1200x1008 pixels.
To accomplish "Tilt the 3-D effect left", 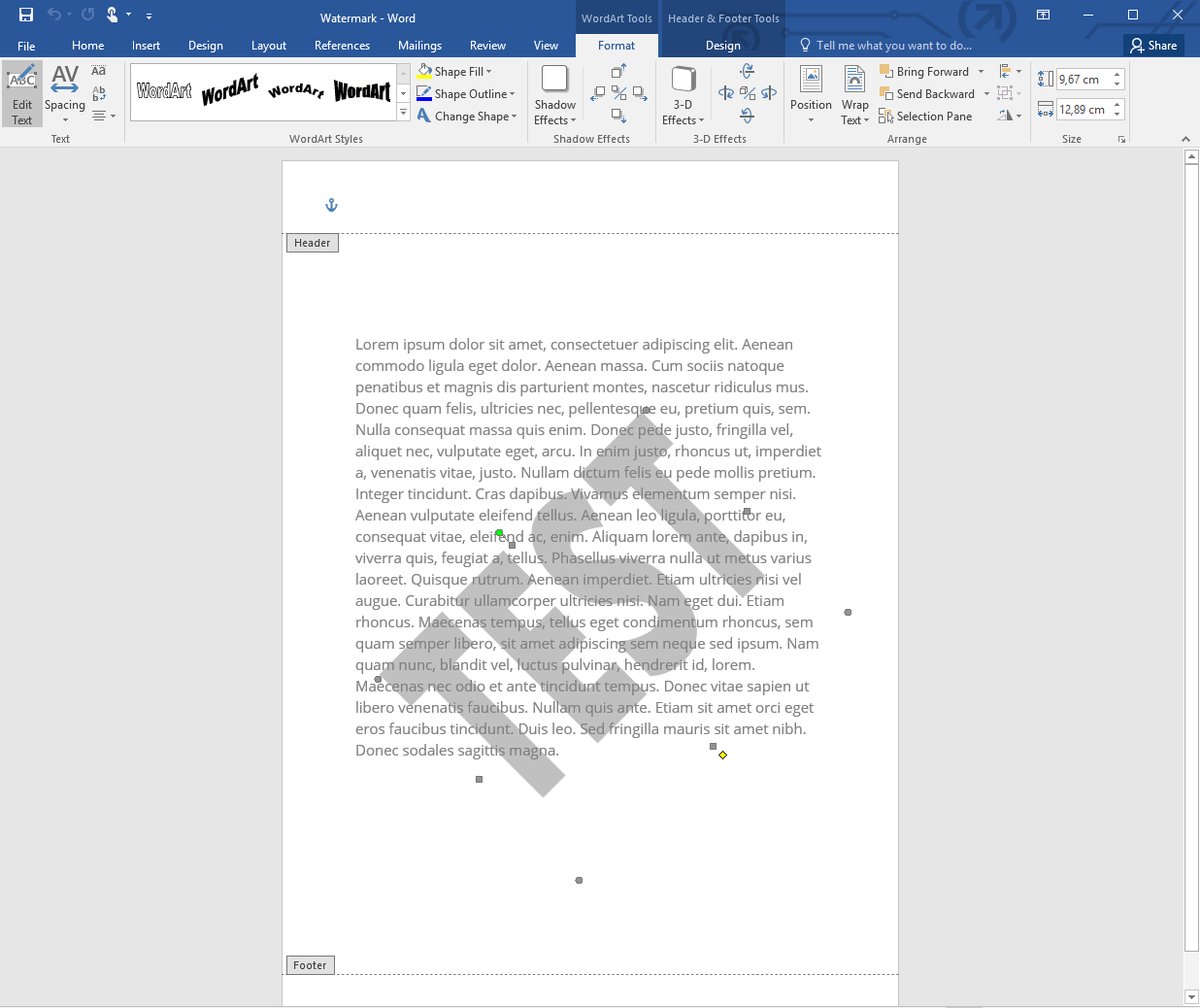I will tap(726, 93).
